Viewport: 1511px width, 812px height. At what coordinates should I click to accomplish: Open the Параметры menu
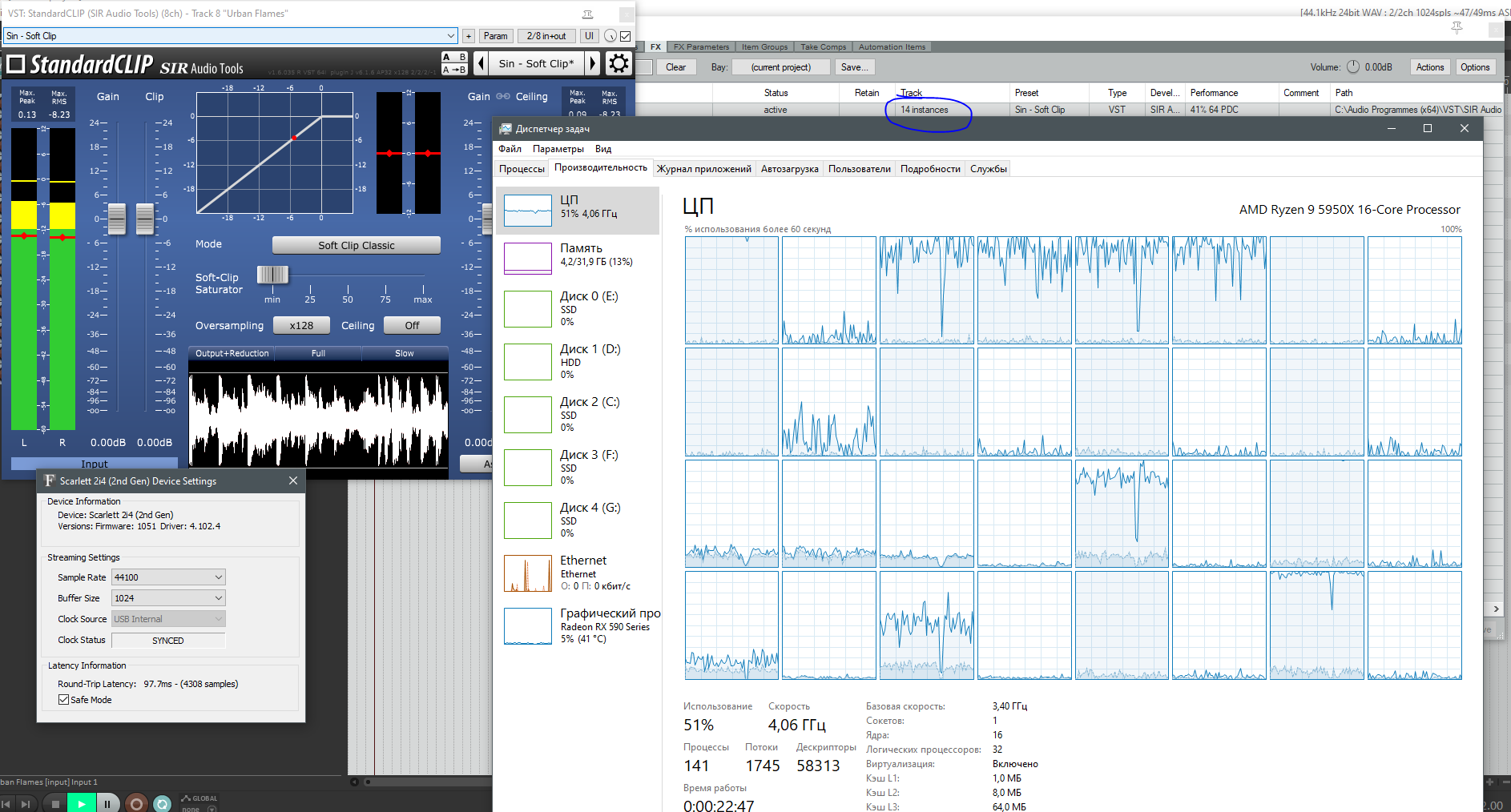click(558, 149)
